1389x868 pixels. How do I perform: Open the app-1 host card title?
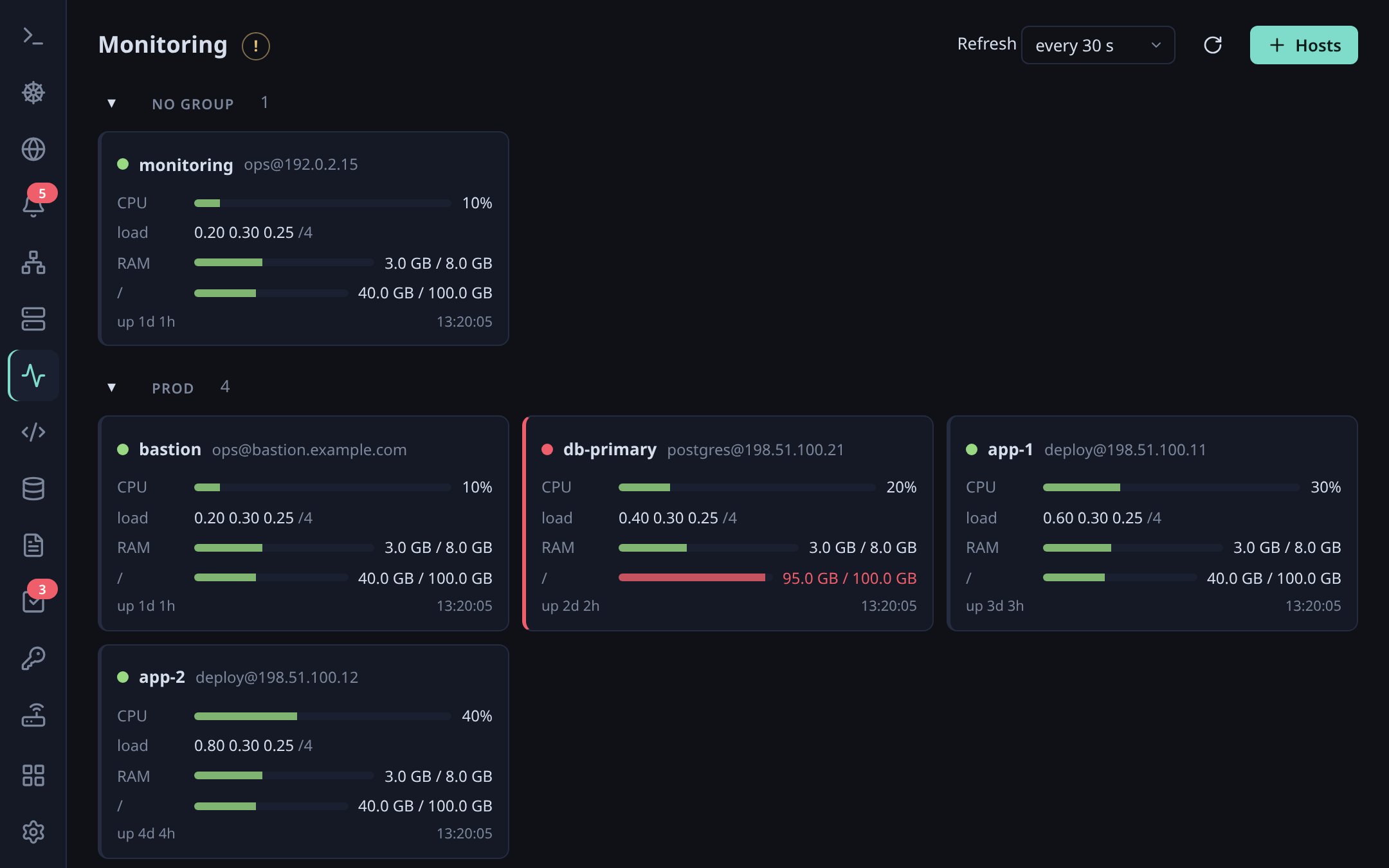pyautogui.click(x=1010, y=449)
